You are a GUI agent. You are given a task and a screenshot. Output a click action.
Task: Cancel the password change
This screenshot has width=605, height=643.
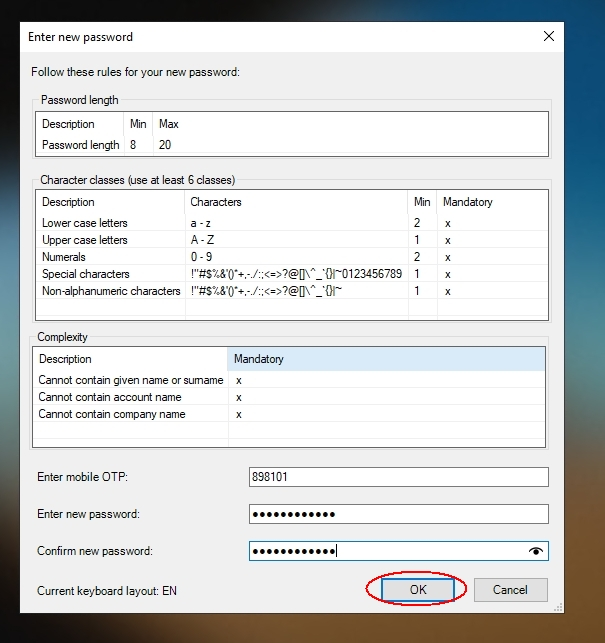coord(510,590)
